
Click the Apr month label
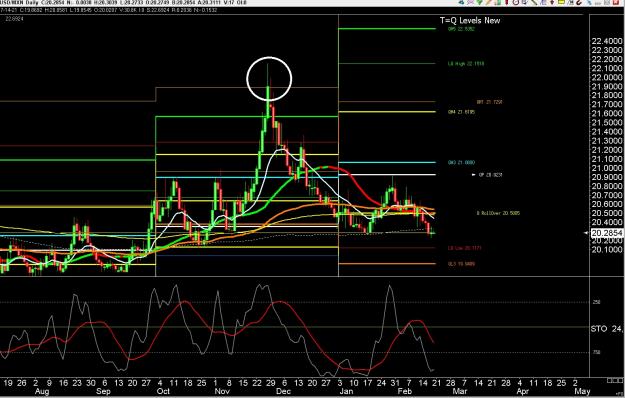coord(523,392)
